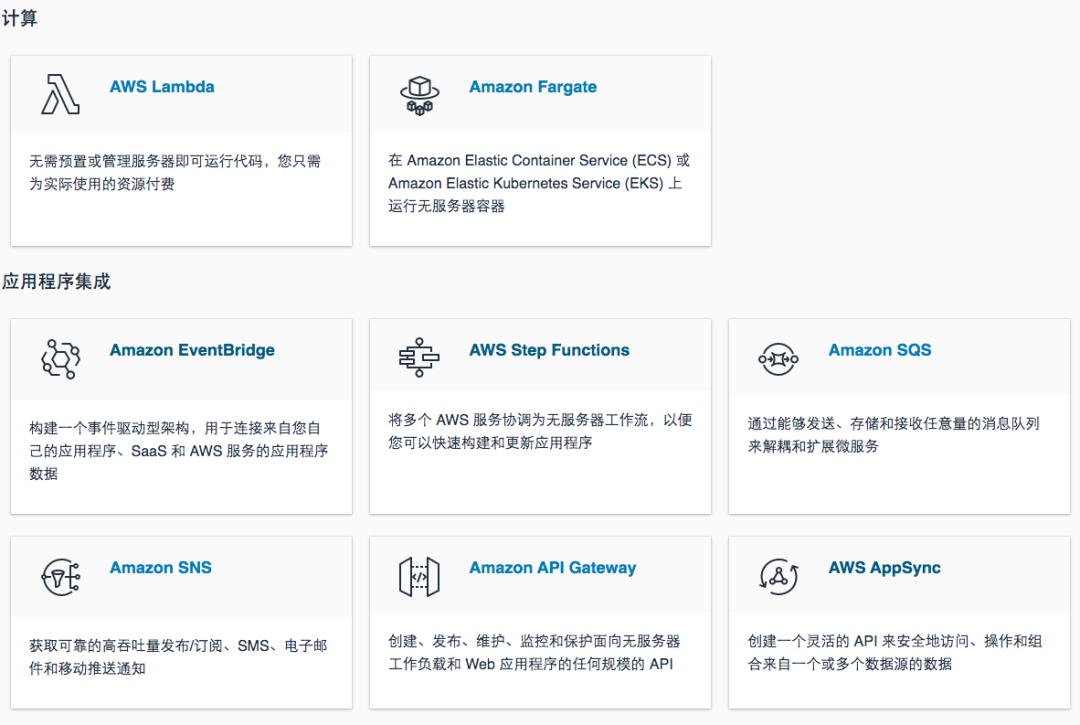1080x725 pixels.
Task: Click the API Gateway description starting 创建、发布、维护
Action: pyautogui.click(x=534, y=652)
